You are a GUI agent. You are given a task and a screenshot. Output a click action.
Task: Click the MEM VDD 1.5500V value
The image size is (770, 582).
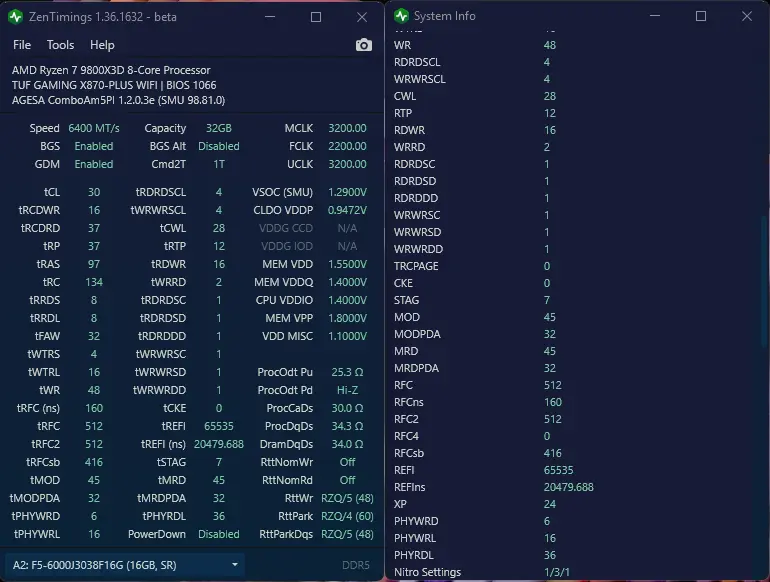[347, 264]
